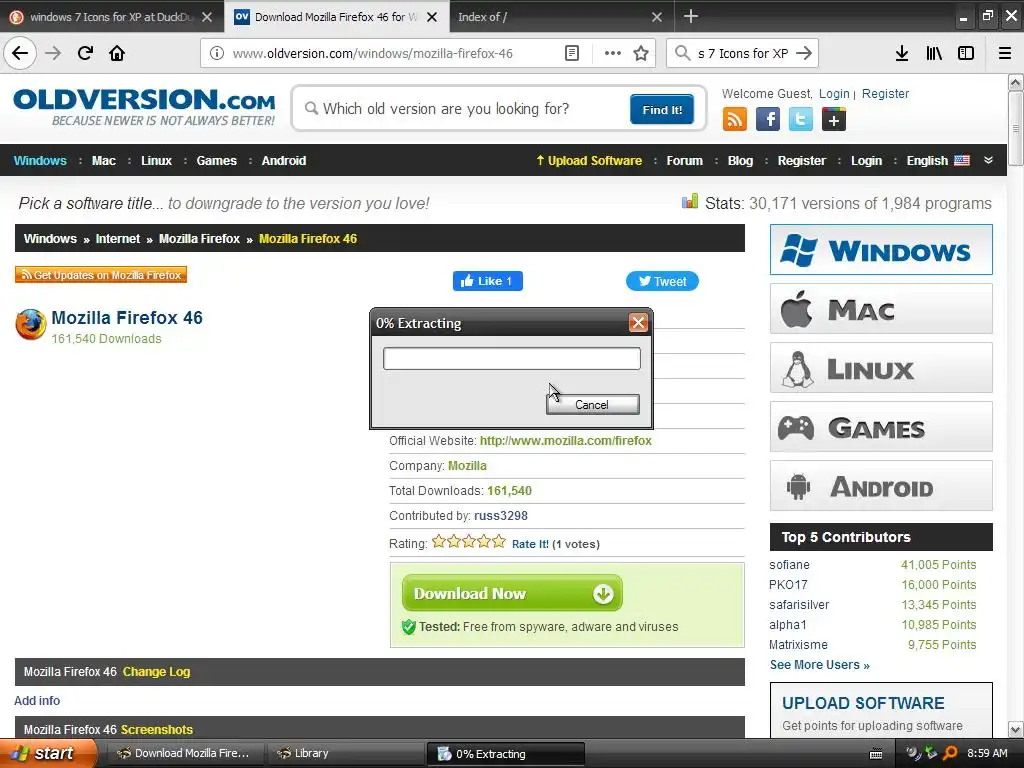
Task: Click Add info link
Action: coord(37,700)
